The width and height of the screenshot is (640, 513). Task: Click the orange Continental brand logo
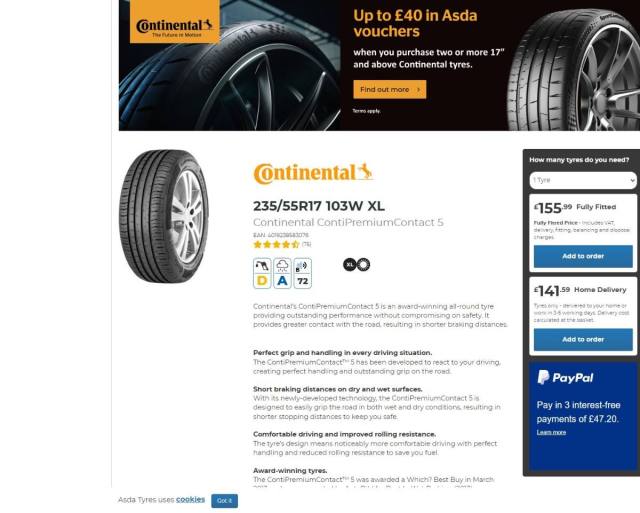coord(313,173)
